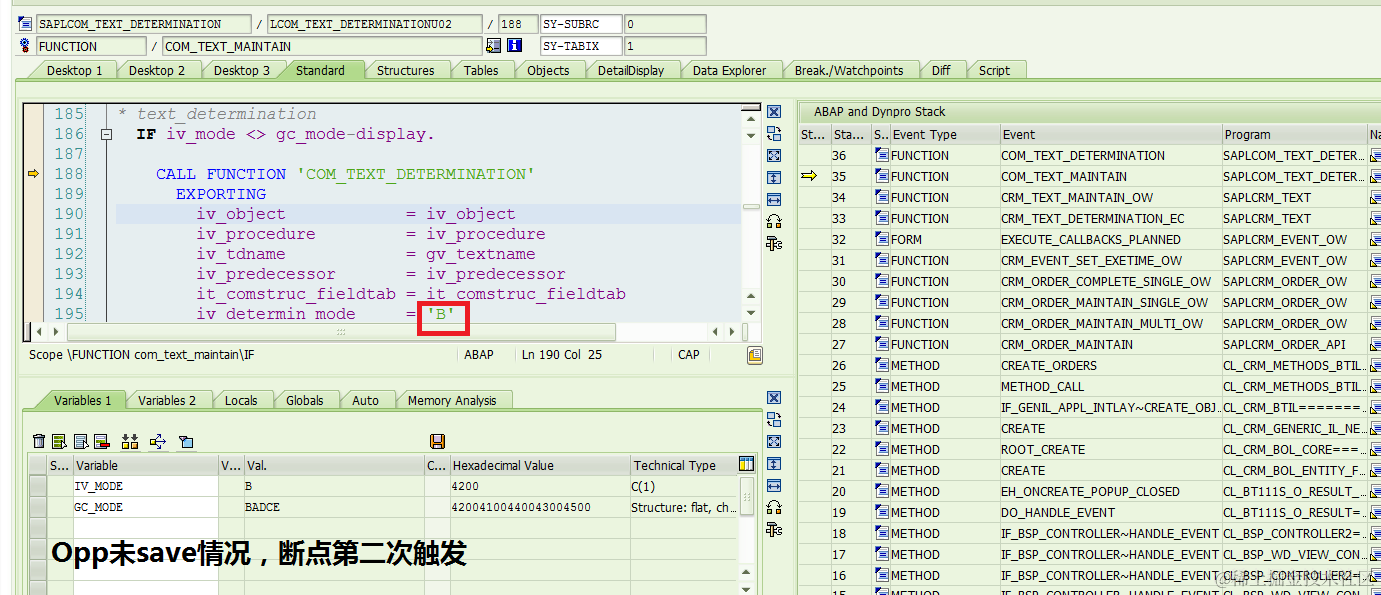
Task: Open services of the variables tool
Action: pyautogui.click(x=774, y=507)
